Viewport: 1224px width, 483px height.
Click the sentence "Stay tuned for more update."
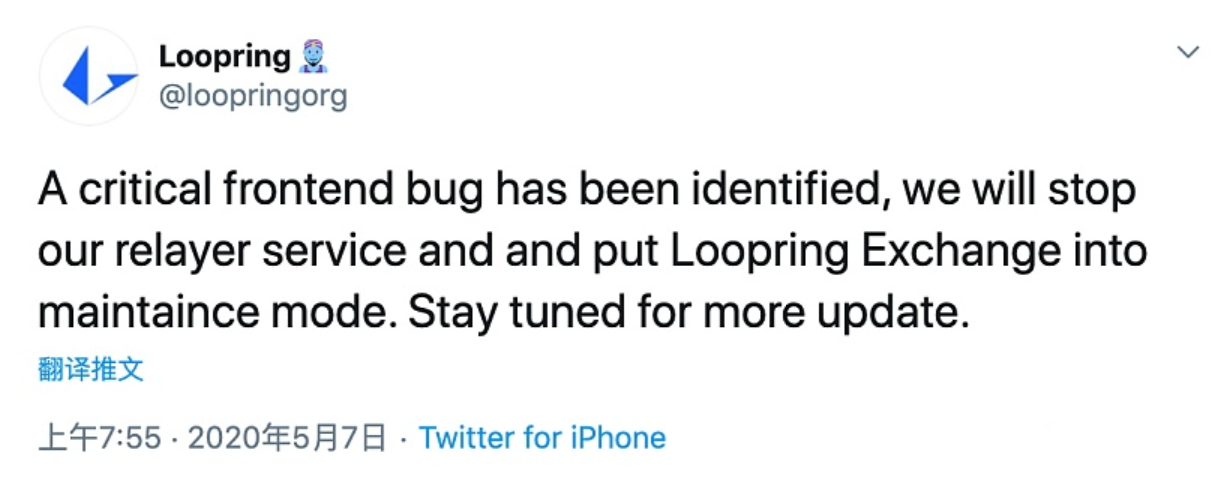[690, 313]
